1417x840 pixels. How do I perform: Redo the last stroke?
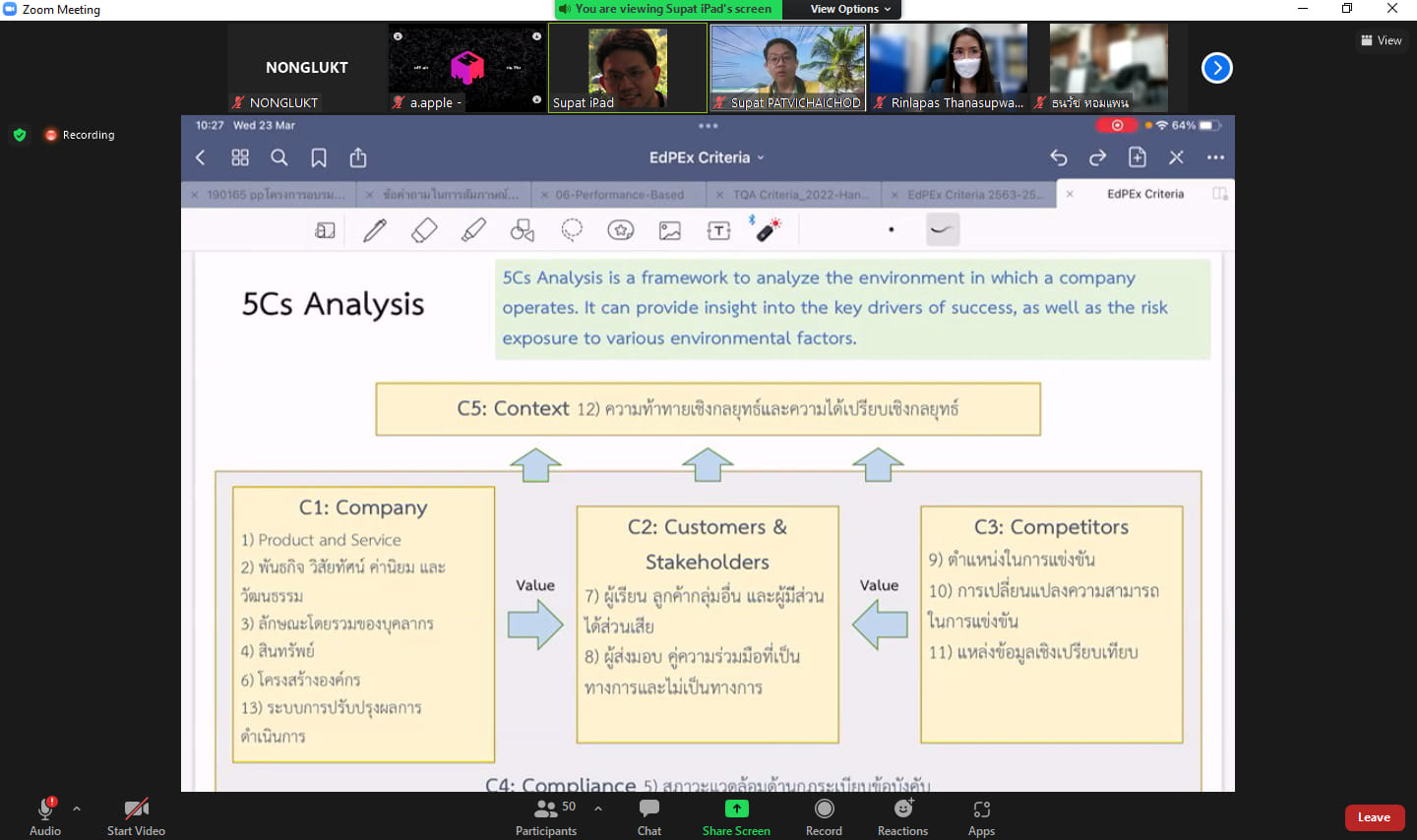pos(1098,157)
